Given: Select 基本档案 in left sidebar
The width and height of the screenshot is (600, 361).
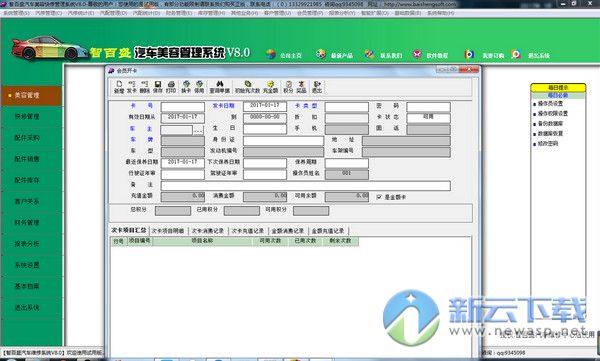Looking at the screenshot, I should pos(31,286).
